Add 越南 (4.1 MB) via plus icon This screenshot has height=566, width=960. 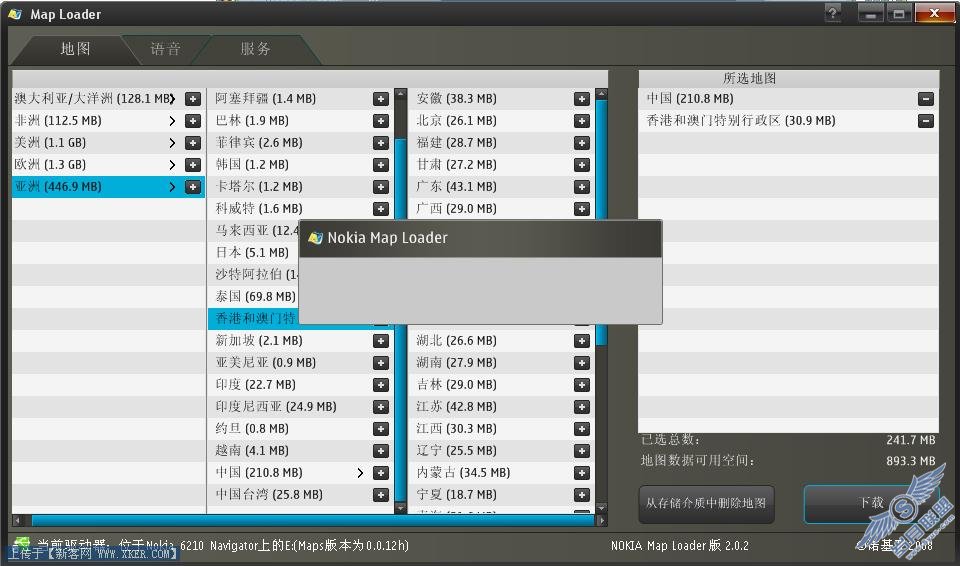pos(381,451)
